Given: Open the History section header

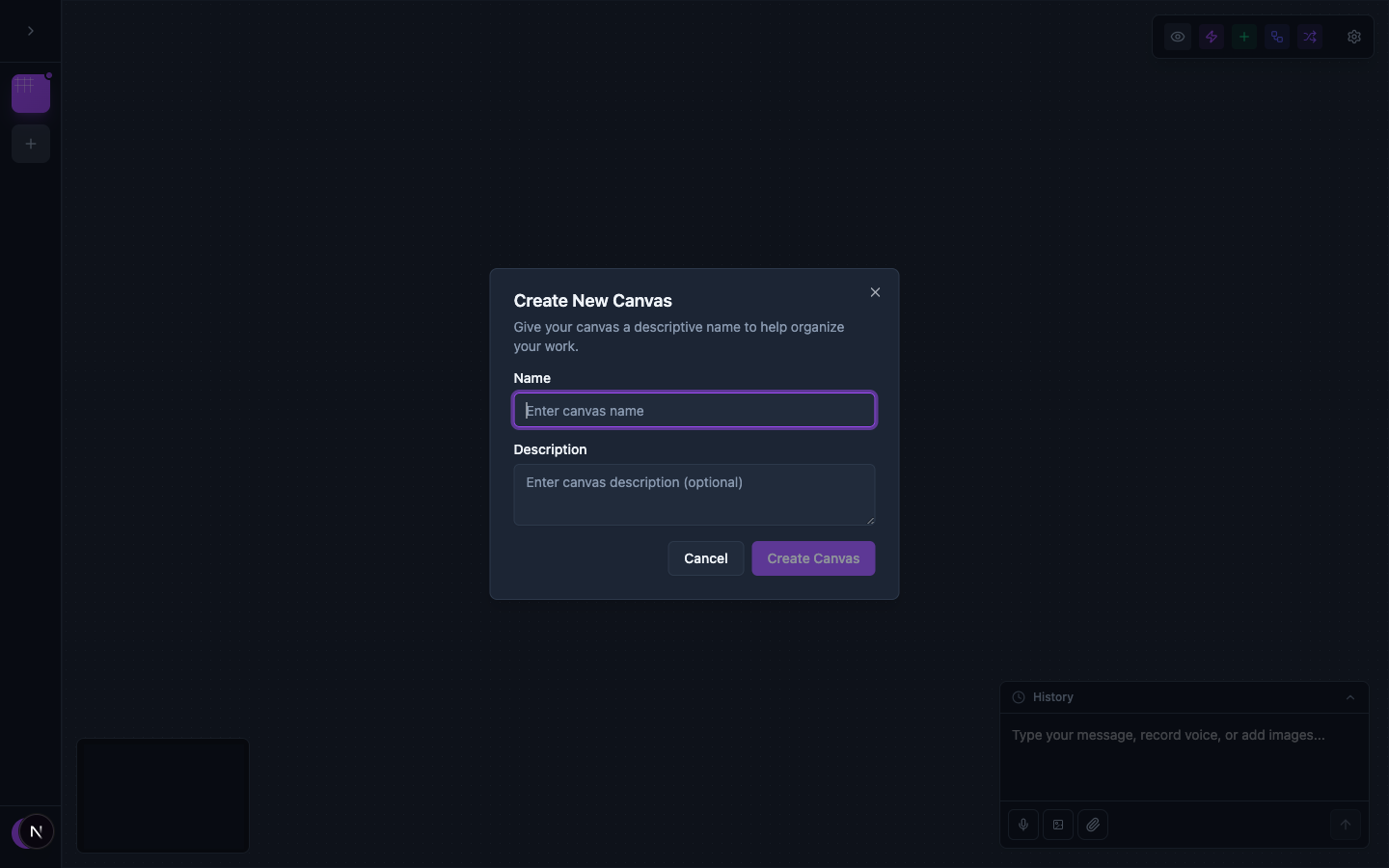Looking at the screenshot, I should 1052,696.
